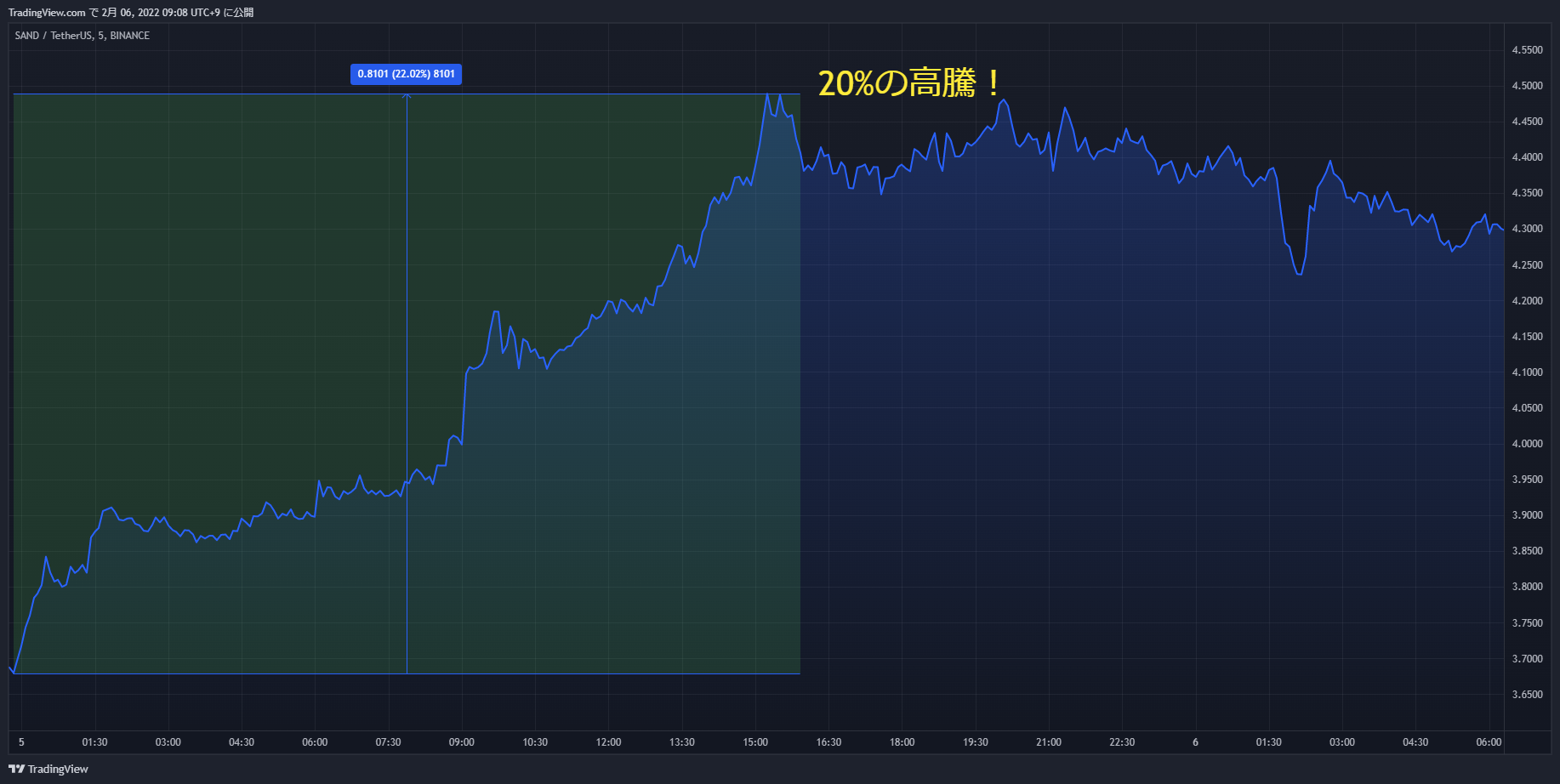
Task: Select the SAND / TetherUS symbol label
Action: pyautogui.click(x=83, y=36)
